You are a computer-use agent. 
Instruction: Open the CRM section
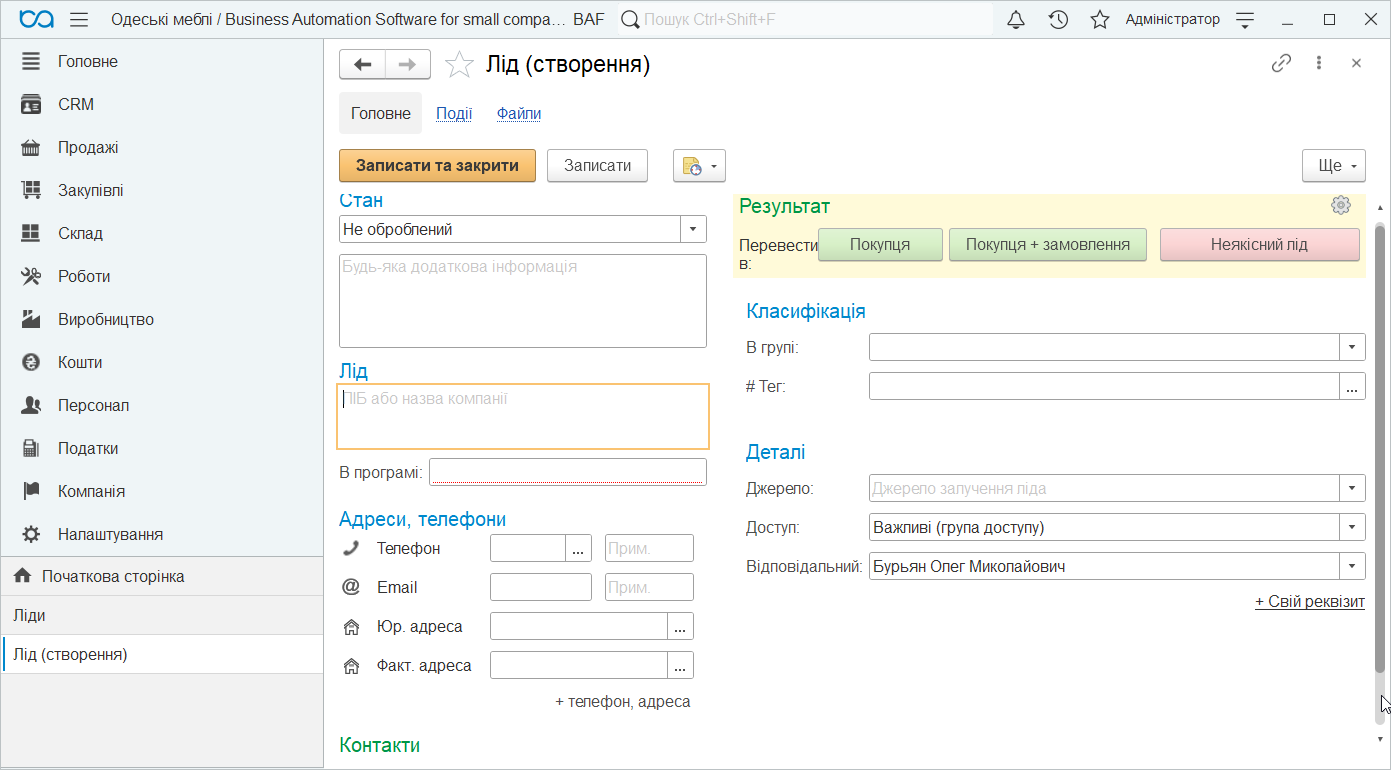pos(162,104)
